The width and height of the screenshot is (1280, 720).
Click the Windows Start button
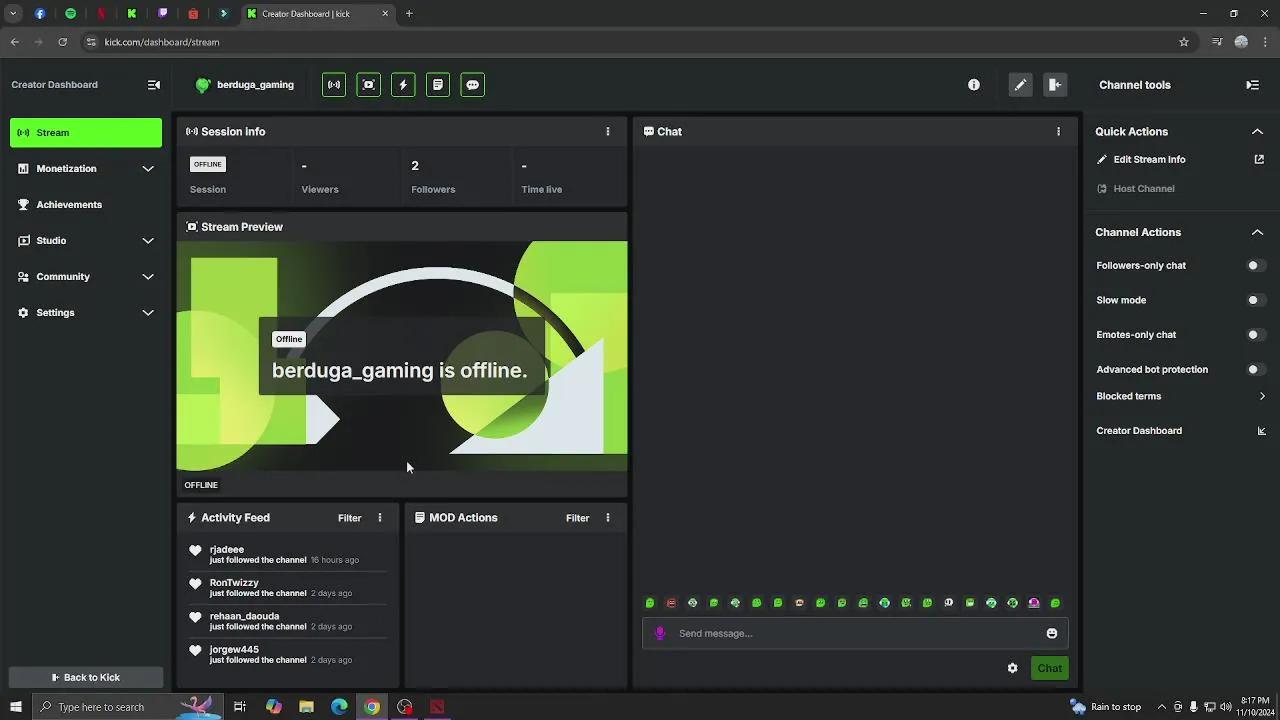15,707
